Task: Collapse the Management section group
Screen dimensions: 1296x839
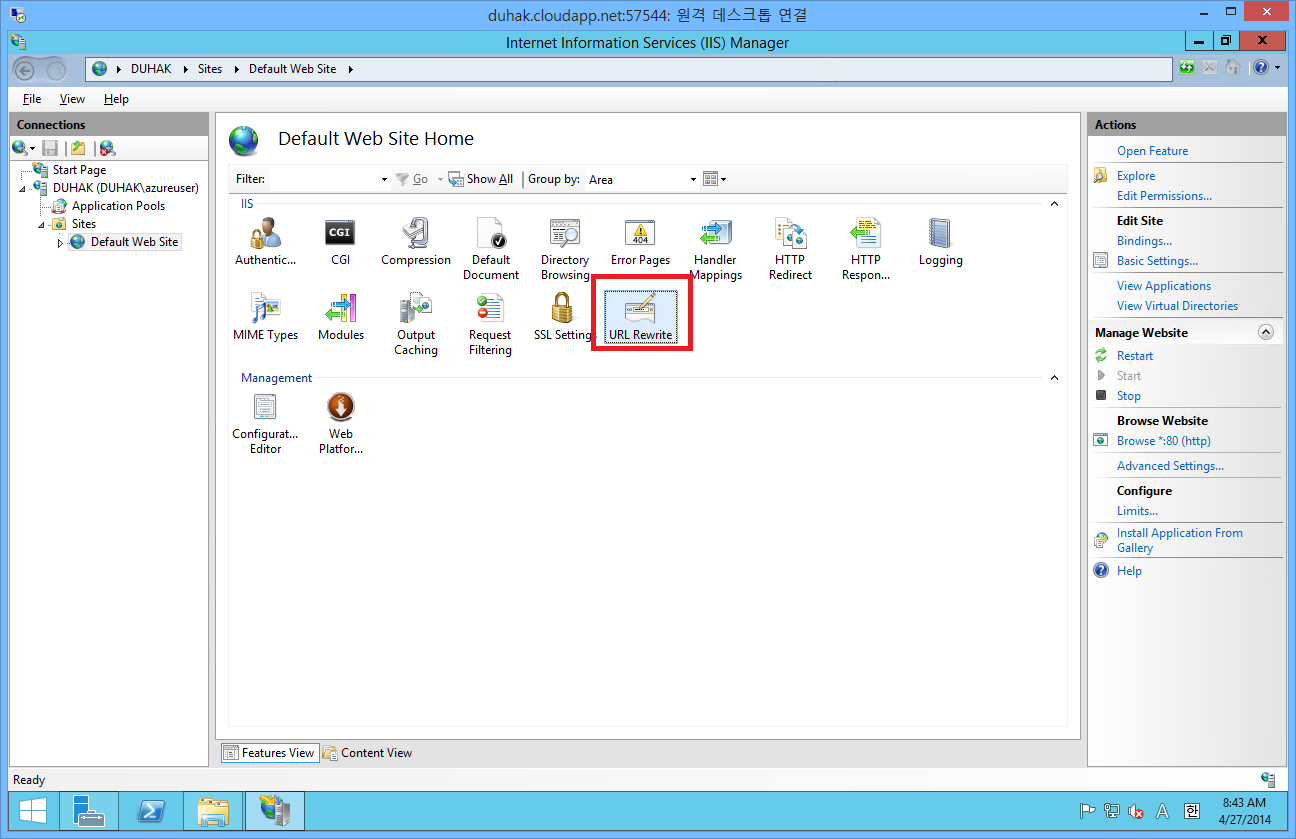Action: 1053,378
